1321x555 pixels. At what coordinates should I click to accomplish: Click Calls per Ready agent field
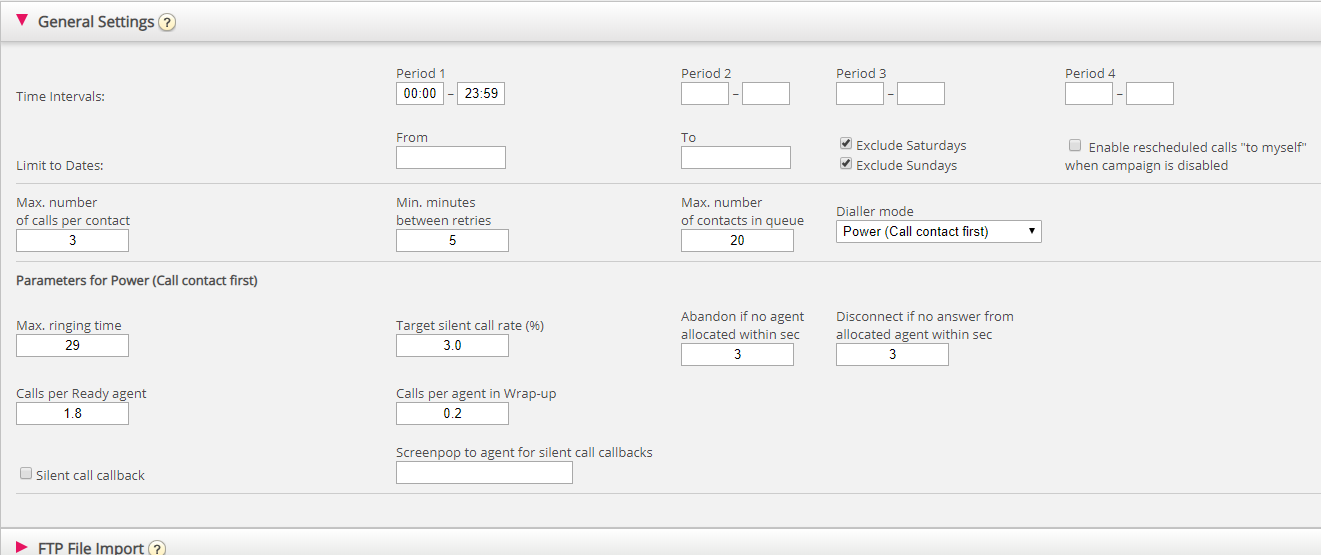pyautogui.click(x=73, y=414)
